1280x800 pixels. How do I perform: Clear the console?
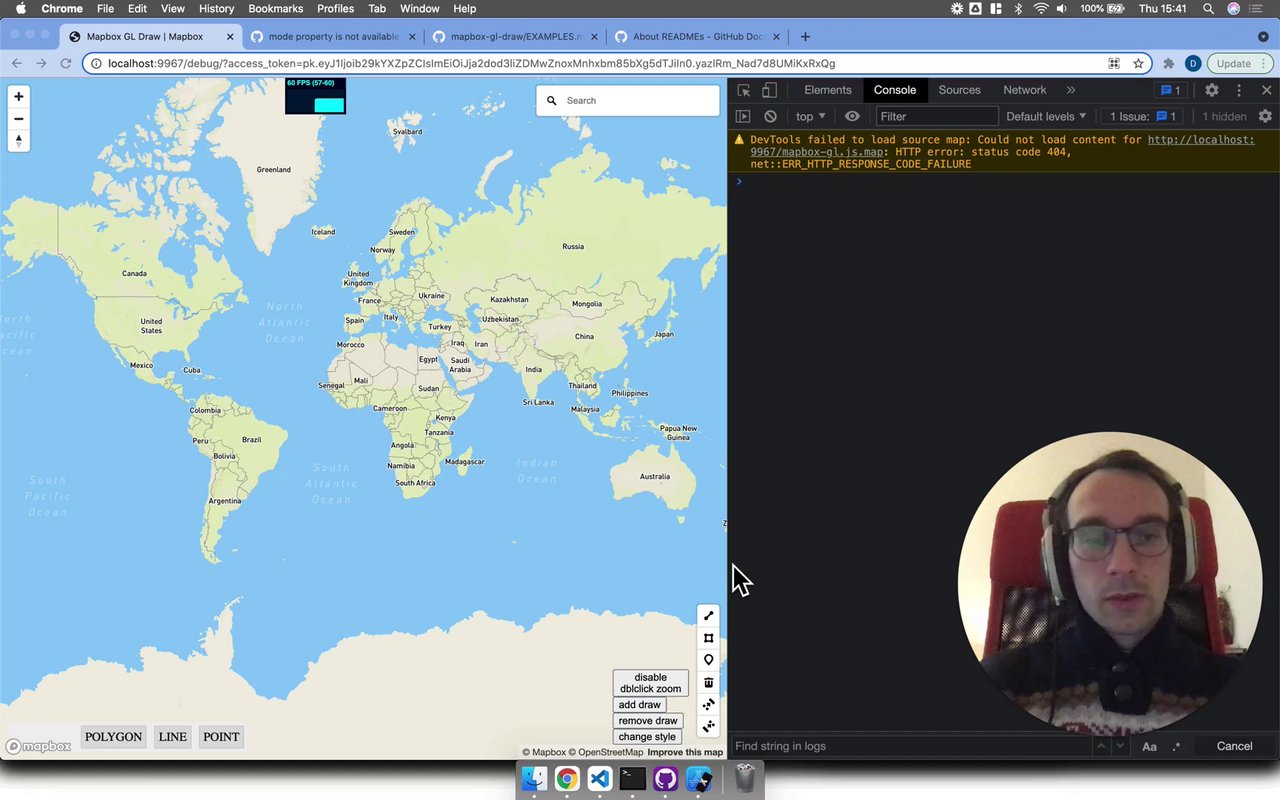(x=770, y=116)
